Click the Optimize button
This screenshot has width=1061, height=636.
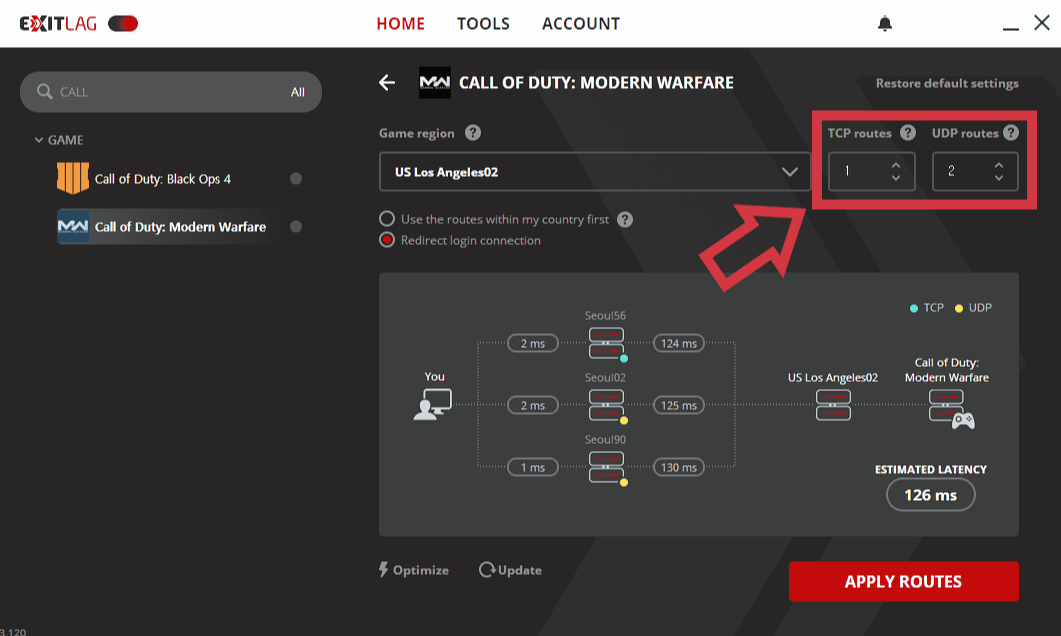click(413, 570)
